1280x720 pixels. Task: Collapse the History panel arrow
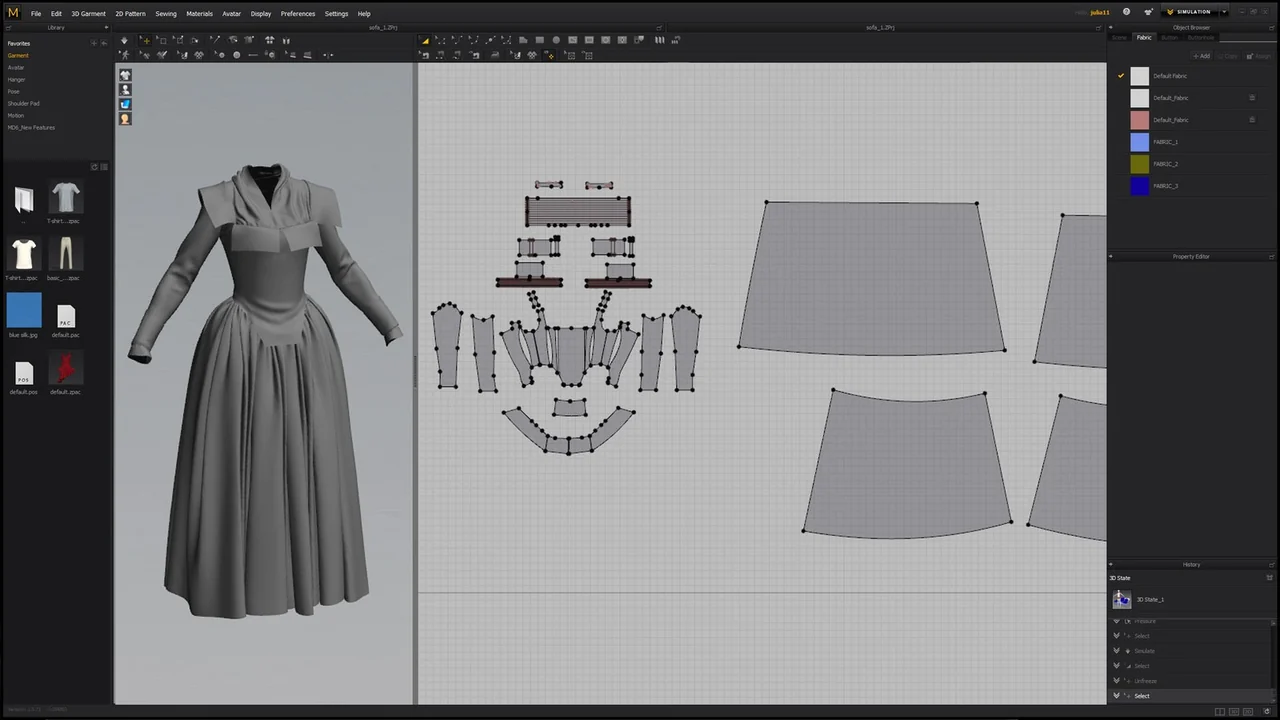click(1110, 565)
